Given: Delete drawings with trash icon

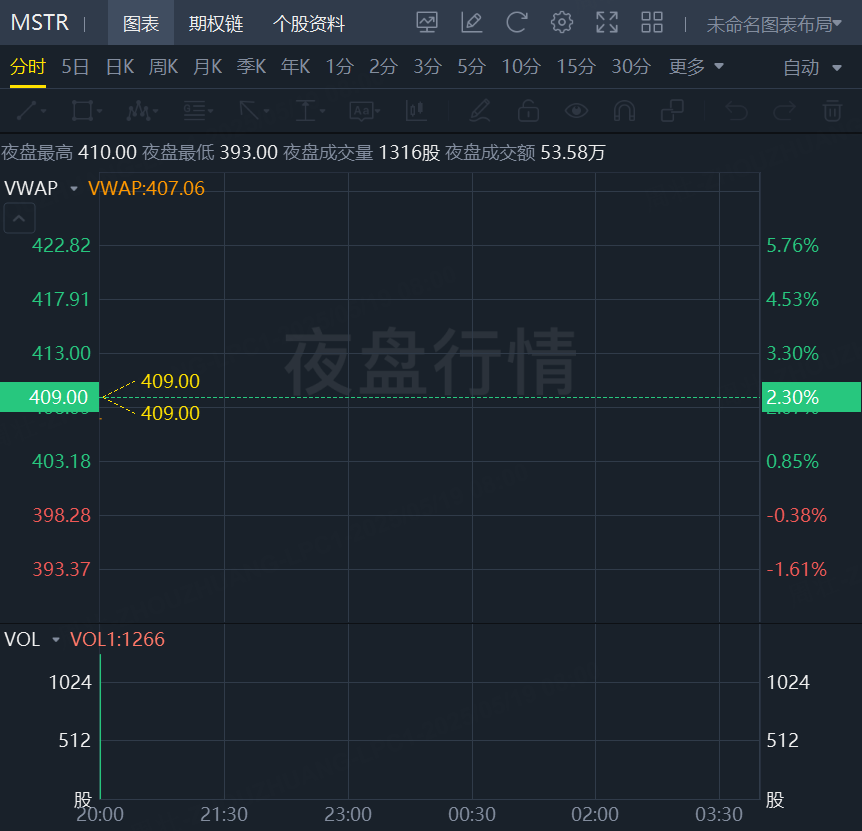Looking at the screenshot, I should 832,110.
